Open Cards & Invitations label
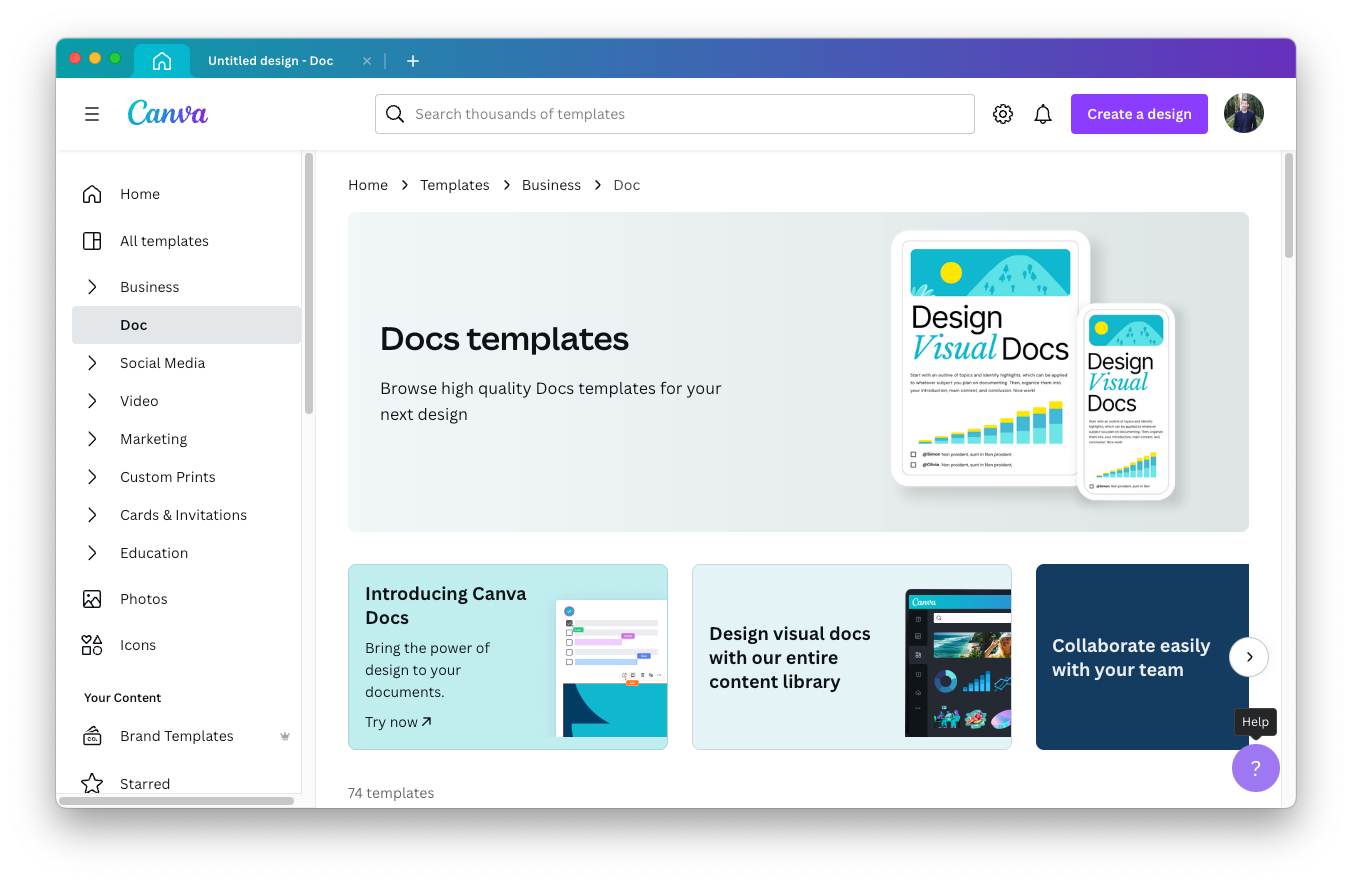The height and width of the screenshot is (882, 1352). [x=184, y=515]
